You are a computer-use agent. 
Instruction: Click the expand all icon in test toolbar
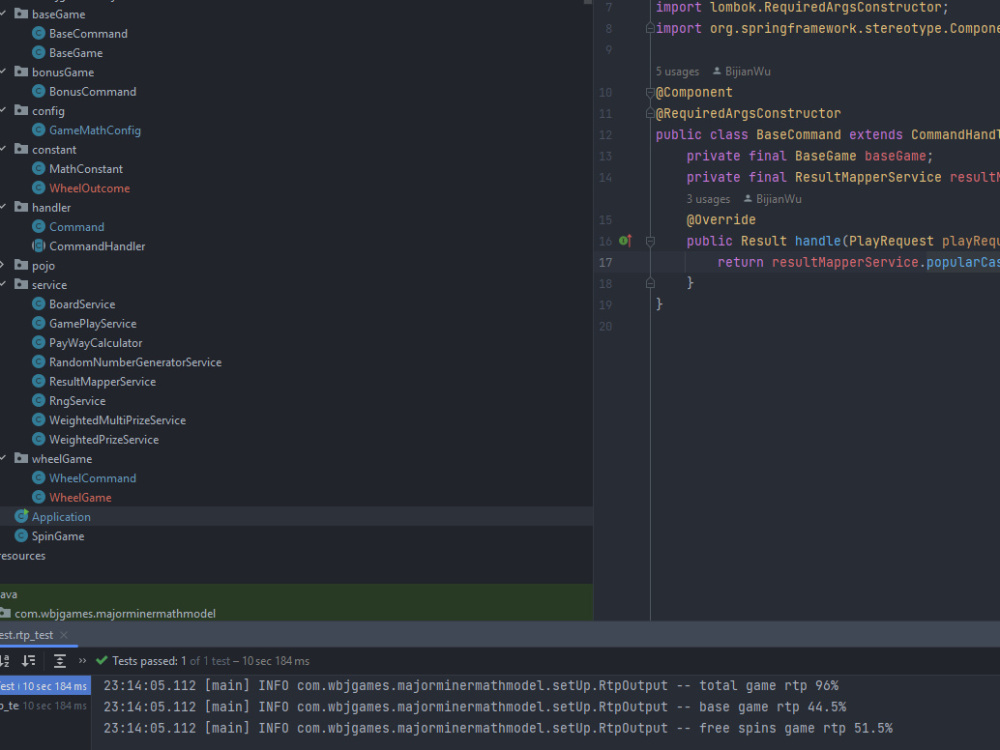pyautogui.click(x=59, y=661)
